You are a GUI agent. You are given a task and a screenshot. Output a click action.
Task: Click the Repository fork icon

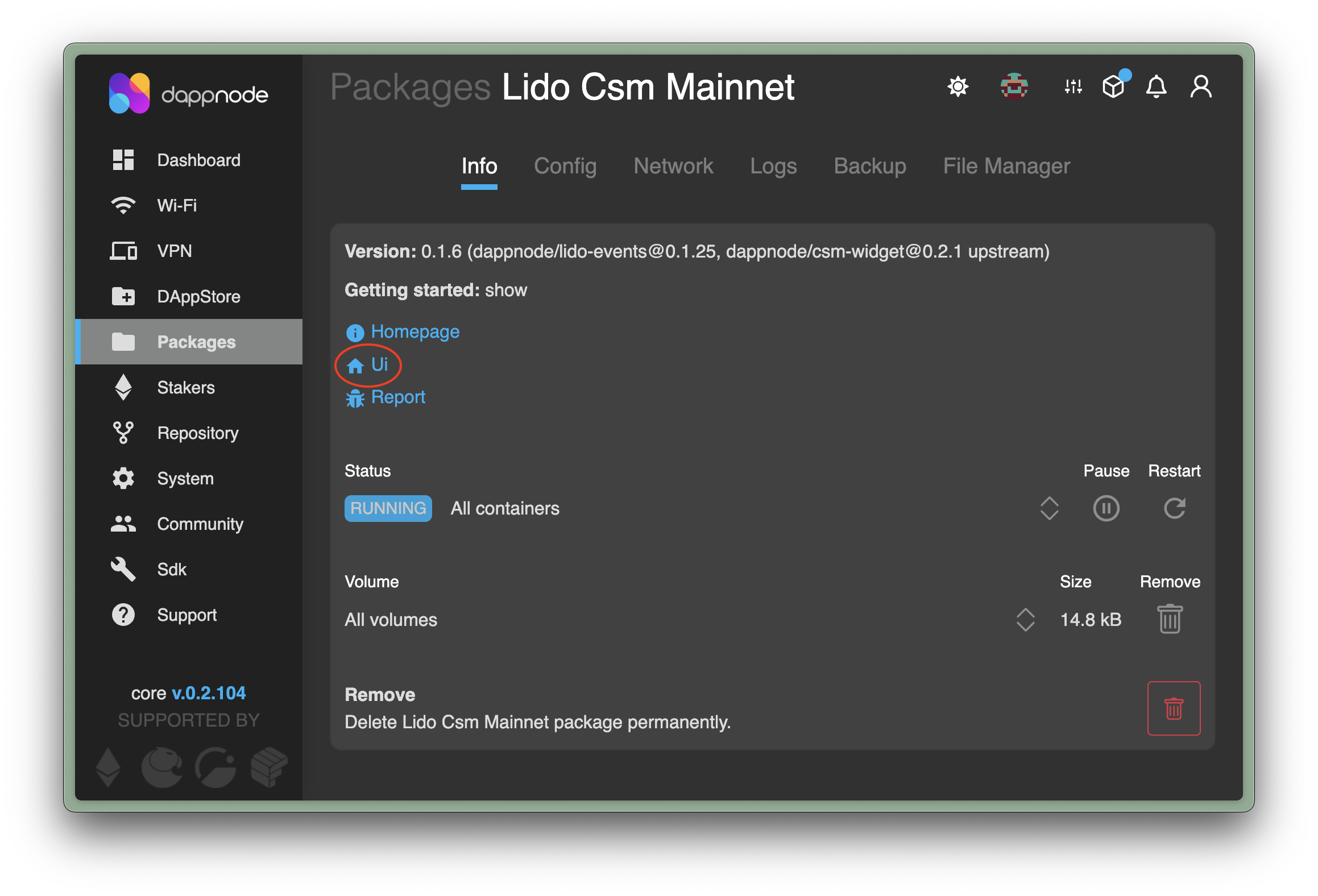point(123,433)
